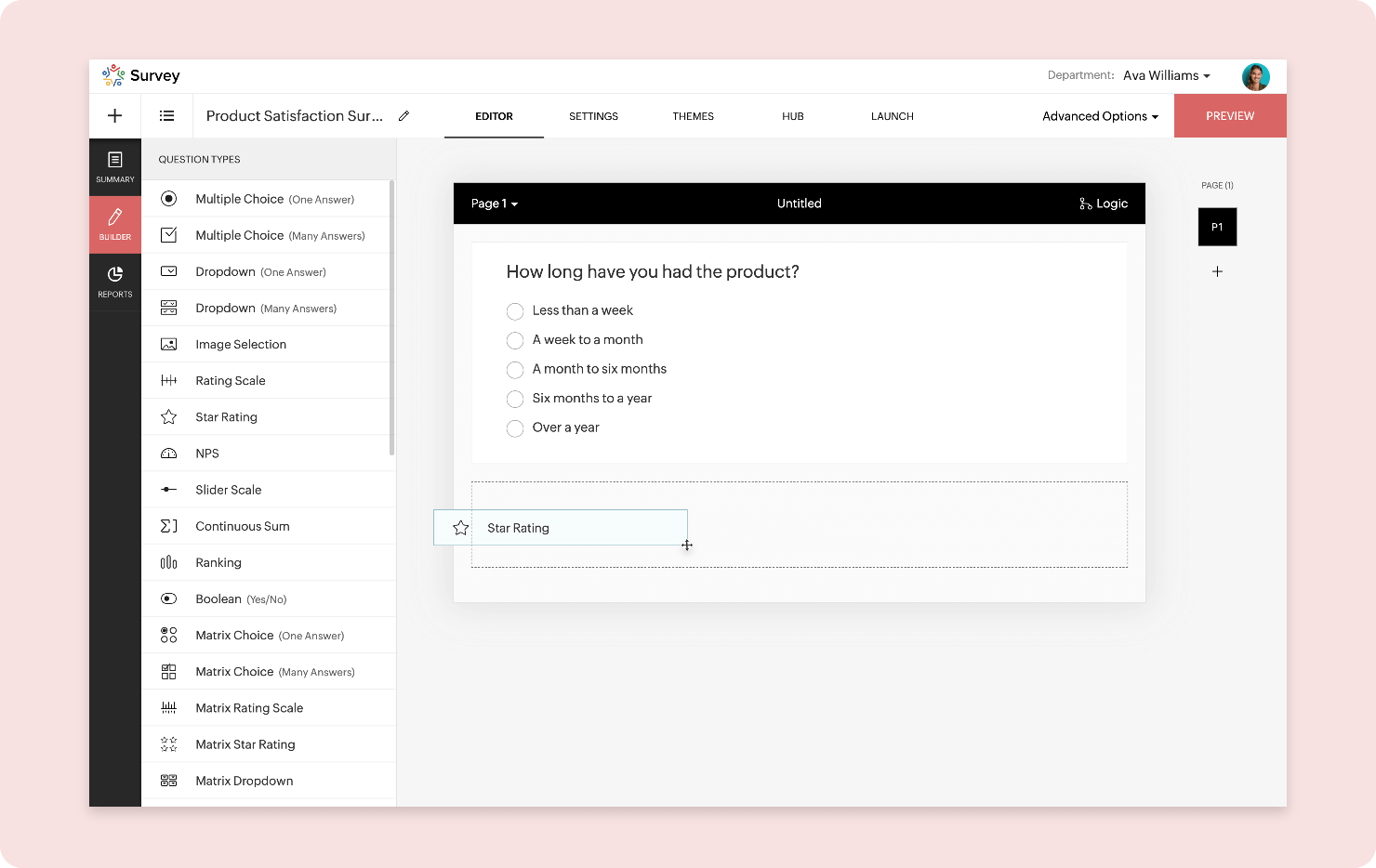The width and height of the screenshot is (1376, 868).
Task: Switch to the Settings tab
Action: (593, 116)
